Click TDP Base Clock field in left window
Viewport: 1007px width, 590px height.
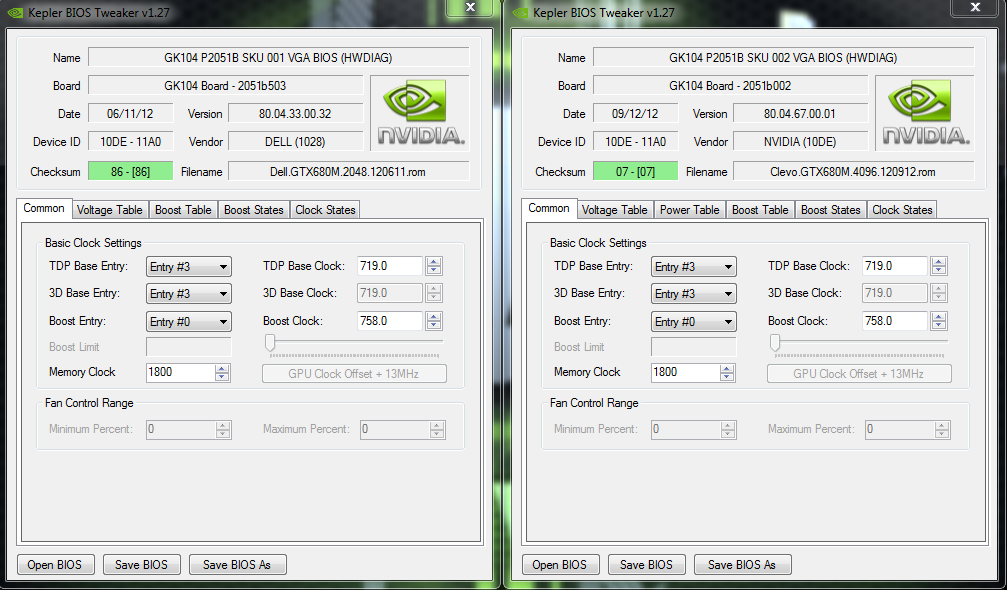(x=390, y=266)
